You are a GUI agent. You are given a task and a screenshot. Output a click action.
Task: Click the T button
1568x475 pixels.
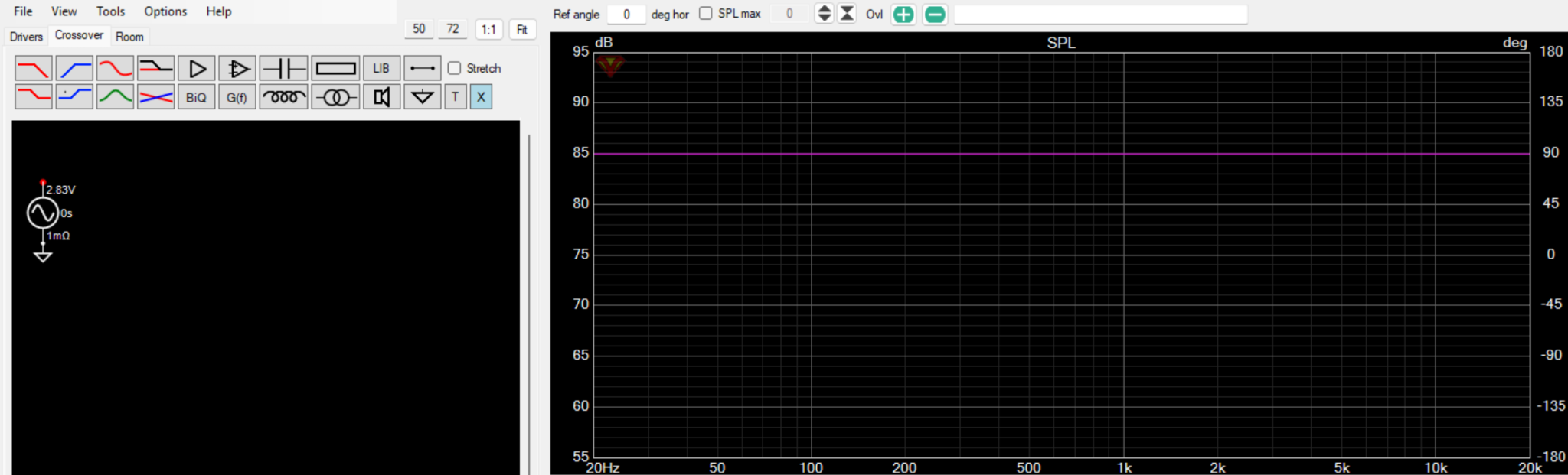tap(456, 97)
